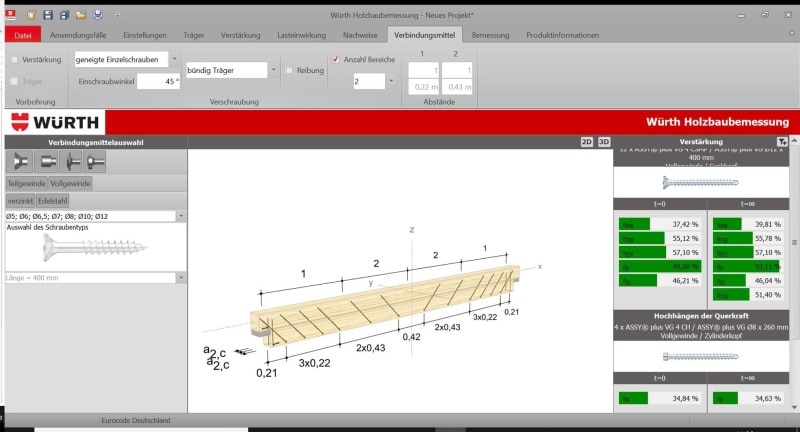Enable the Reibung checkbox
This screenshot has width=800, height=432.
289,70
